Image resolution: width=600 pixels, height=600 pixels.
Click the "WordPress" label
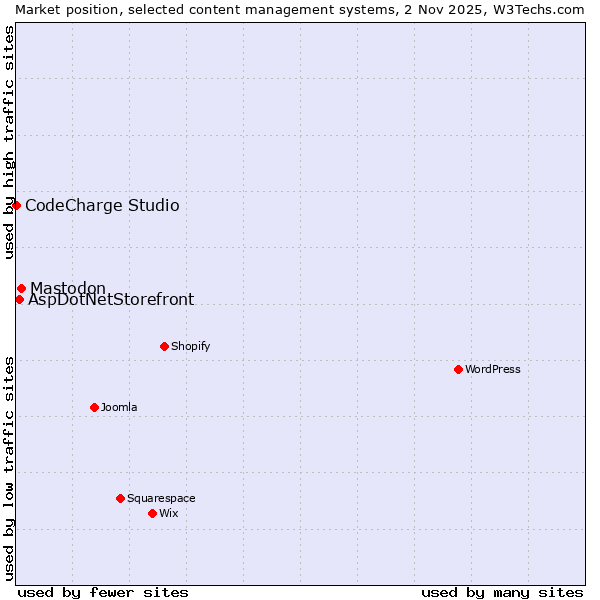click(x=493, y=369)
